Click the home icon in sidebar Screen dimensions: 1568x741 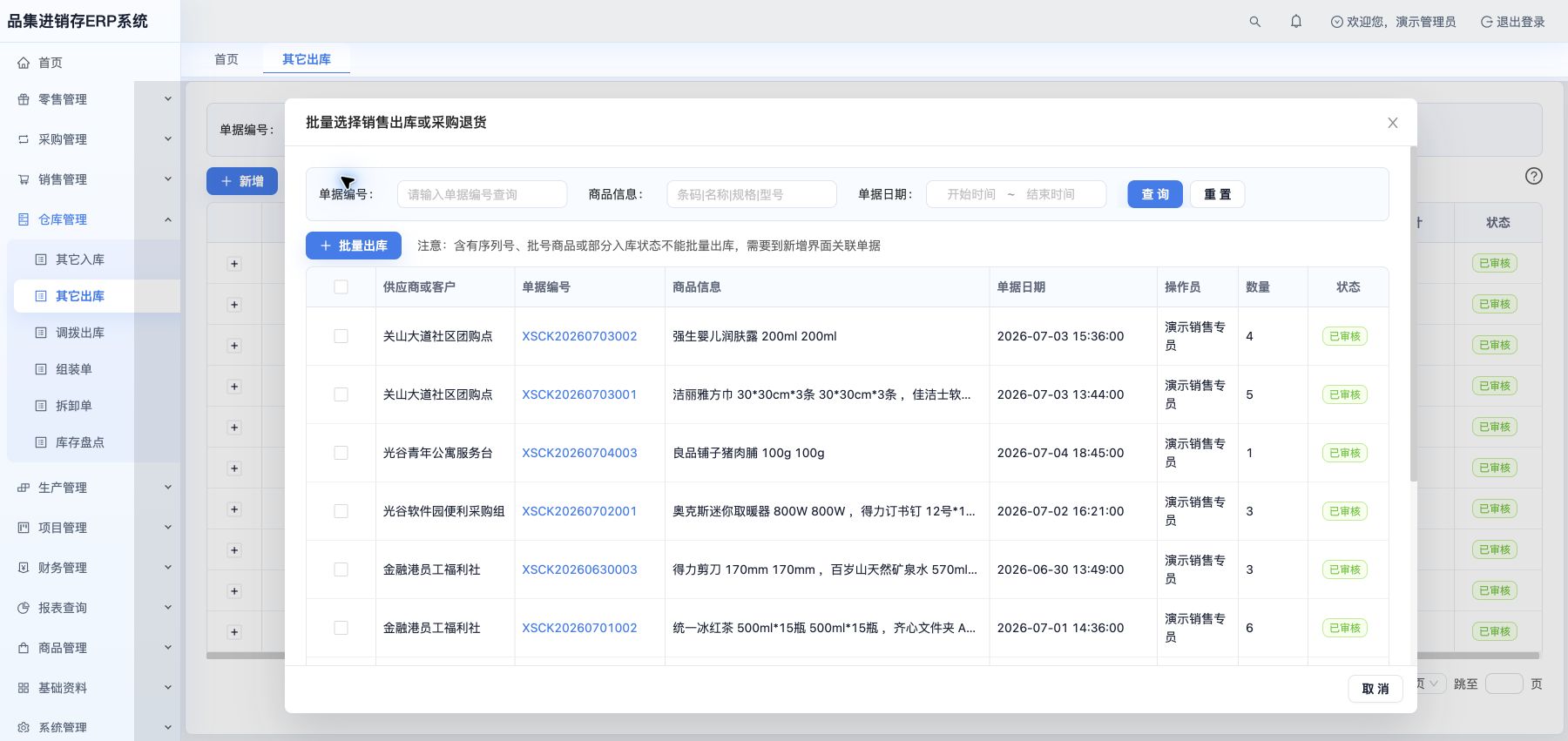tap(24, 63)
